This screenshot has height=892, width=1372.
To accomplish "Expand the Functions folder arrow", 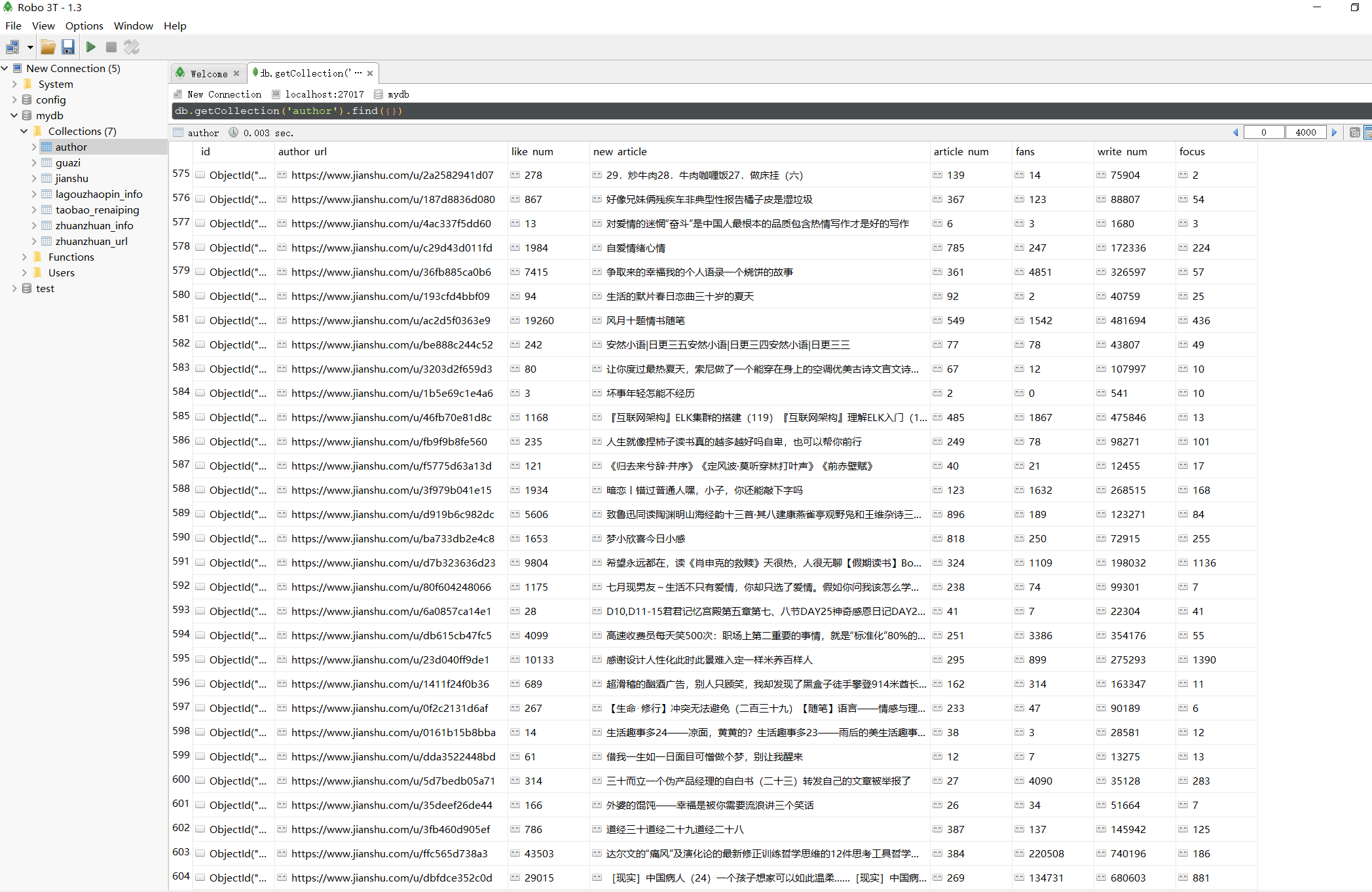I will [x=24, y=257].
